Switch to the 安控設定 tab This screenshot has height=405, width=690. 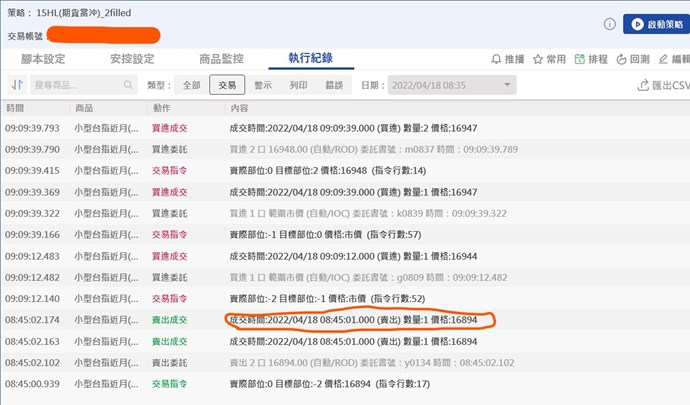coord(131,59)
